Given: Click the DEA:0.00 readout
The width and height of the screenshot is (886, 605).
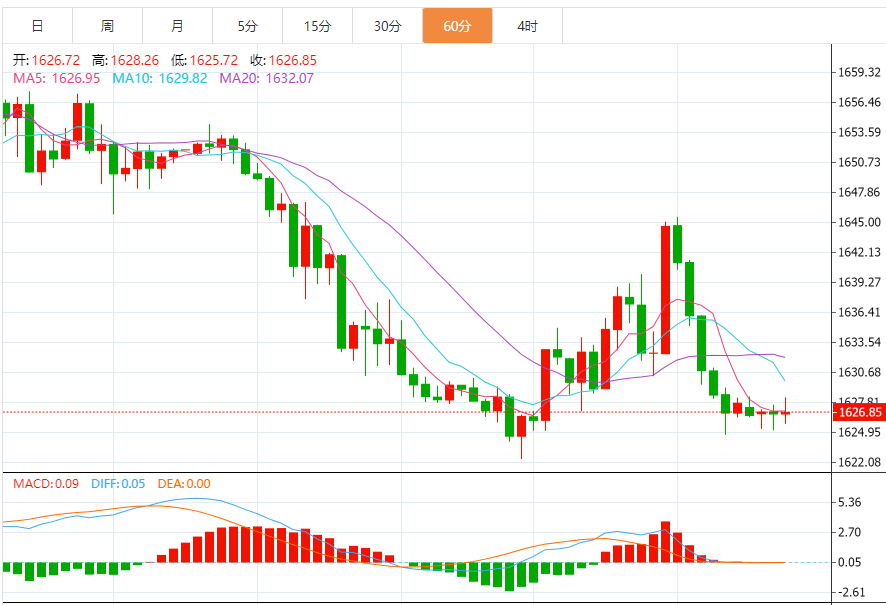Looking at the screenshot, I should coord(184,484).
